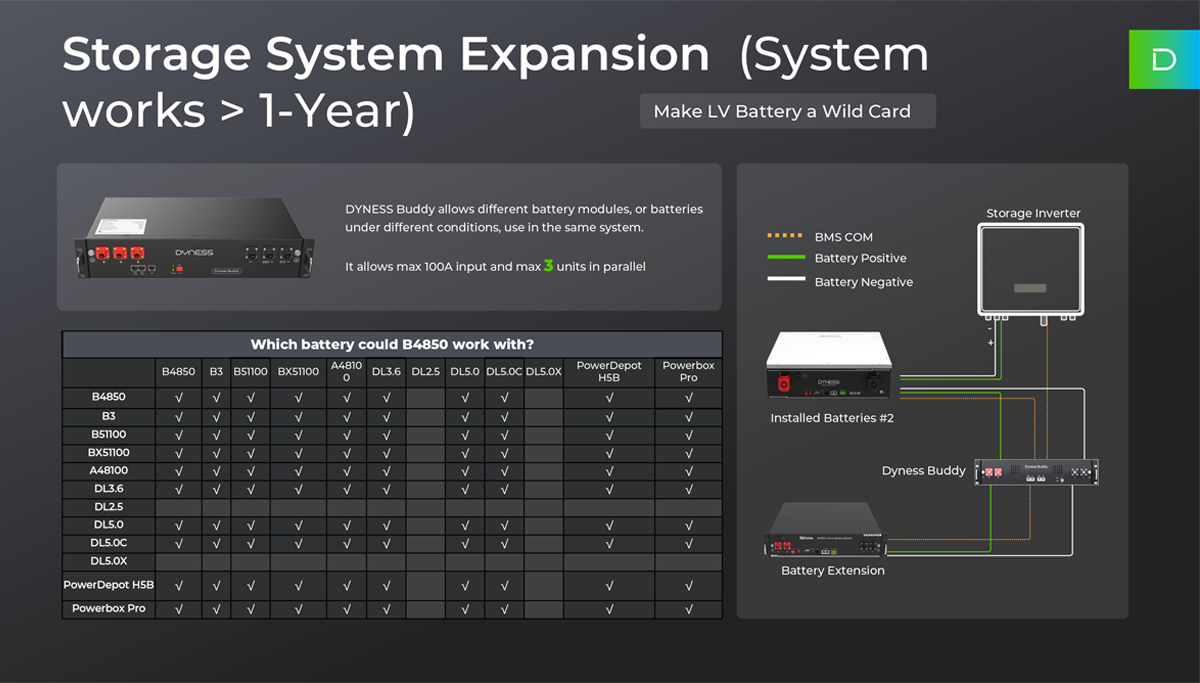Click the Dyness Buddy unit in wiring diagram
1200x683 pixels.
pos(1037,471)
